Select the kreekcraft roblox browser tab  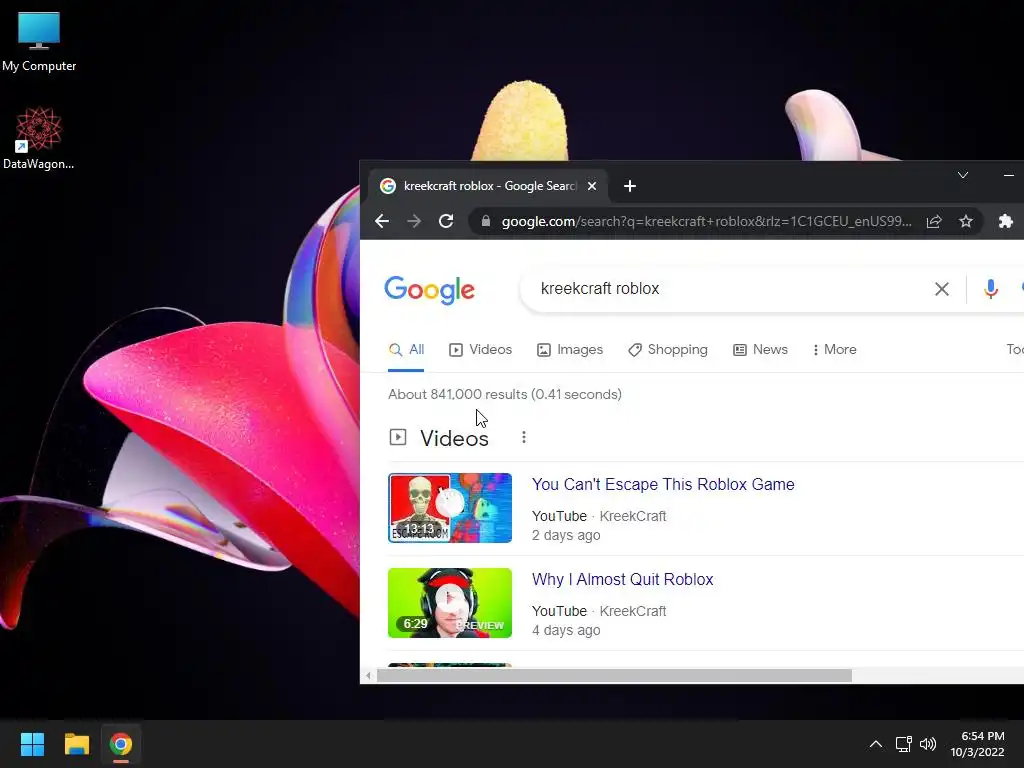[x=488, y=186]
